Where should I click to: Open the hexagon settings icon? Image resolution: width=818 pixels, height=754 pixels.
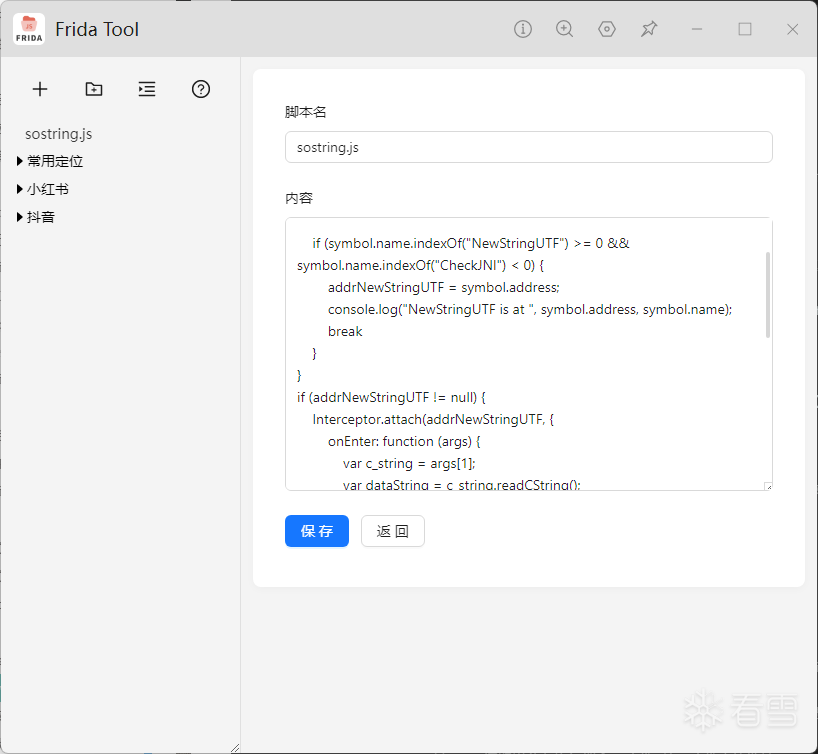point(607,29)
